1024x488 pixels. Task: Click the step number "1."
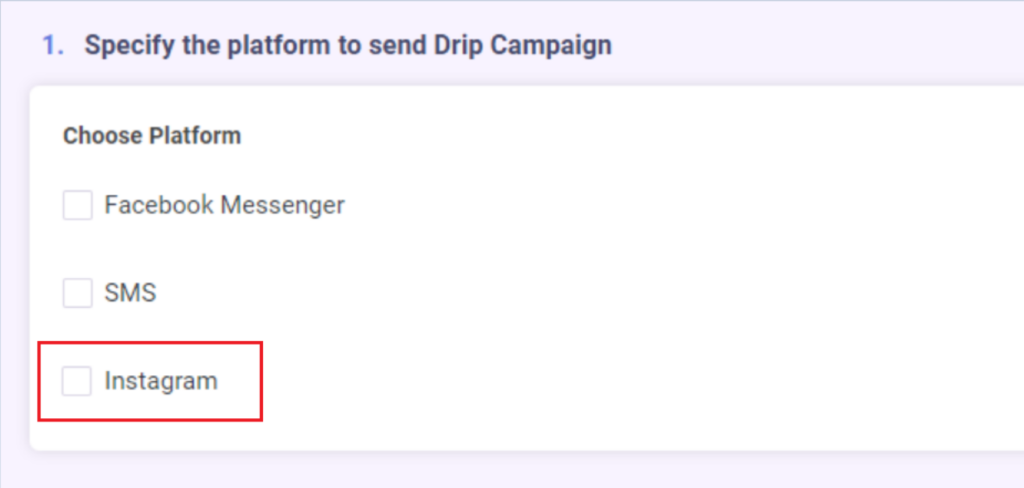pyautogui.click(x=53, y=45)
